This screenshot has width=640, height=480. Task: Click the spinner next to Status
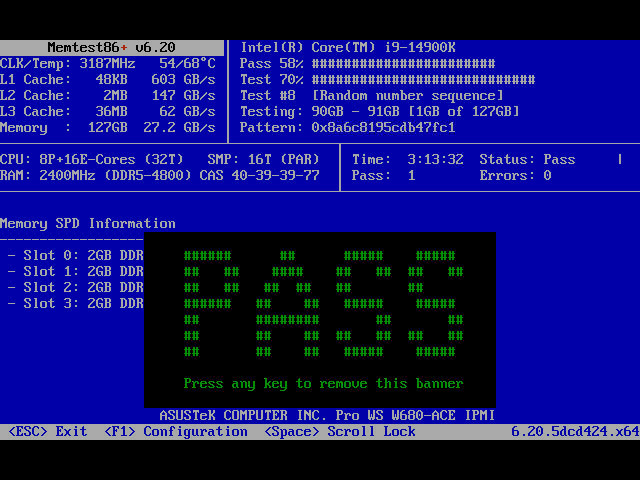point(620,159)
